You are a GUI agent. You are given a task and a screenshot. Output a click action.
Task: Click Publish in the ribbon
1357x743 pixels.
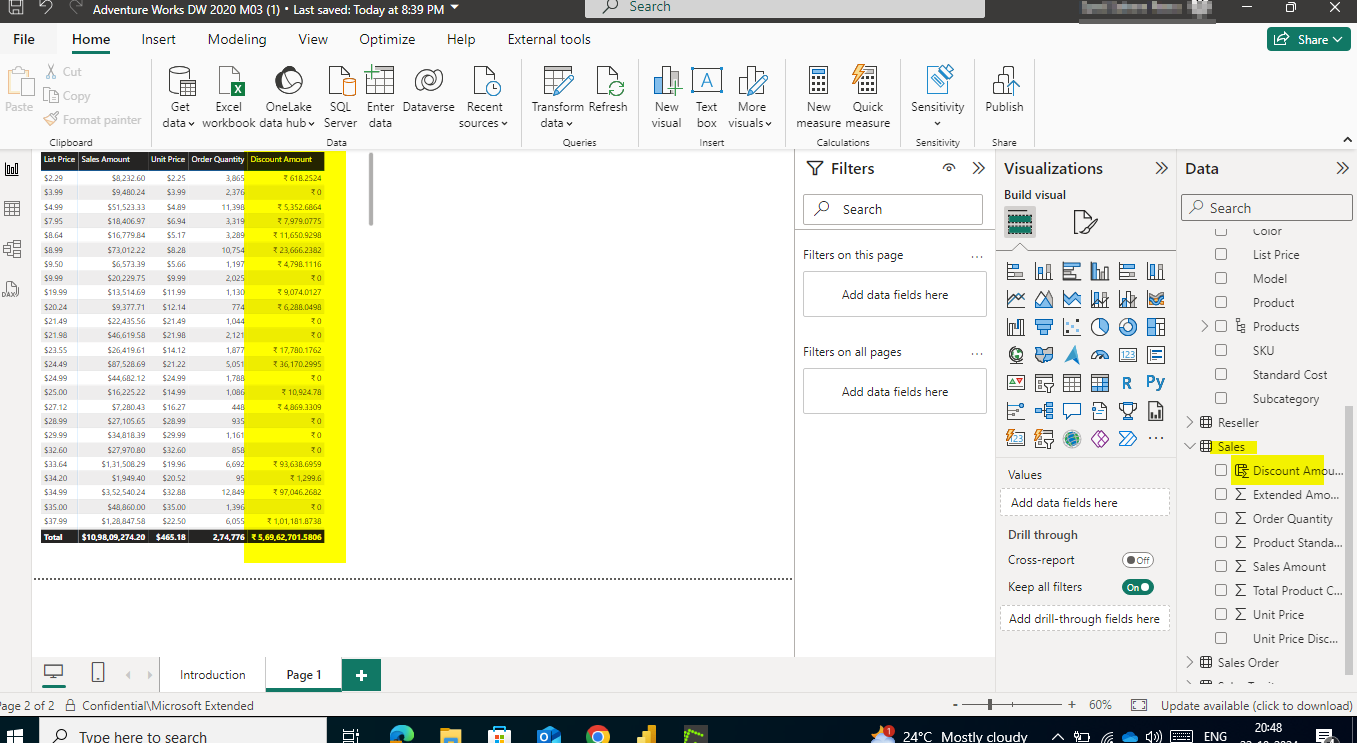[x=1004, y=91]
